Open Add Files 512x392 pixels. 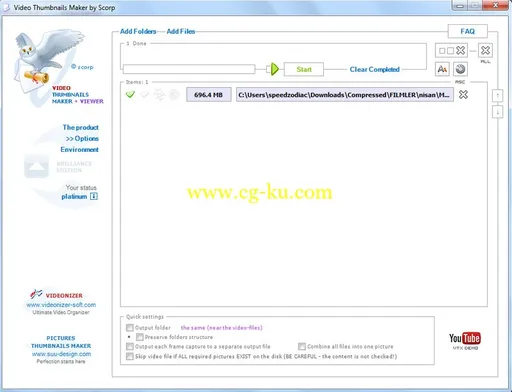pyautogui.click(x=181, y=31)
